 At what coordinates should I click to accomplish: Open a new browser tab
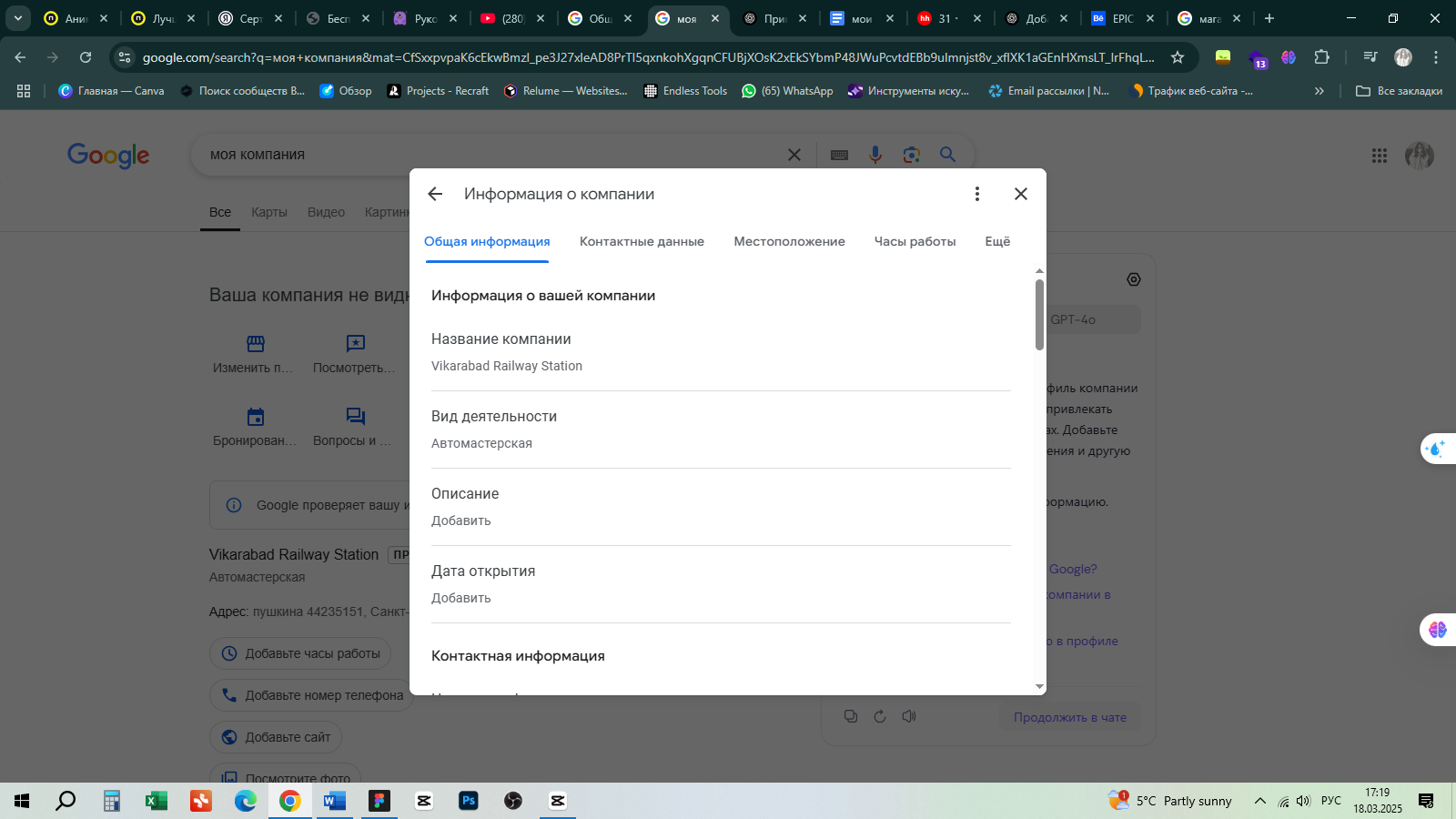coord(1269,18)
